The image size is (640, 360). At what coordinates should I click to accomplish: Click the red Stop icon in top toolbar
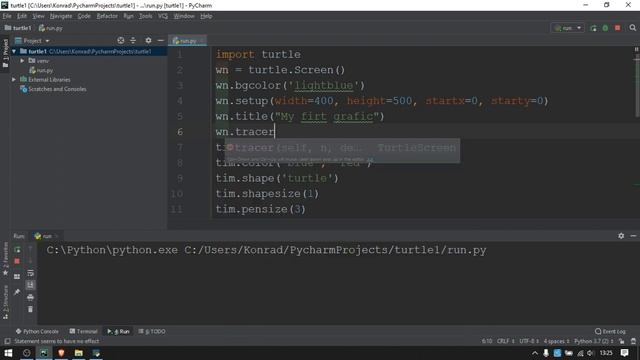click(618, 28)
